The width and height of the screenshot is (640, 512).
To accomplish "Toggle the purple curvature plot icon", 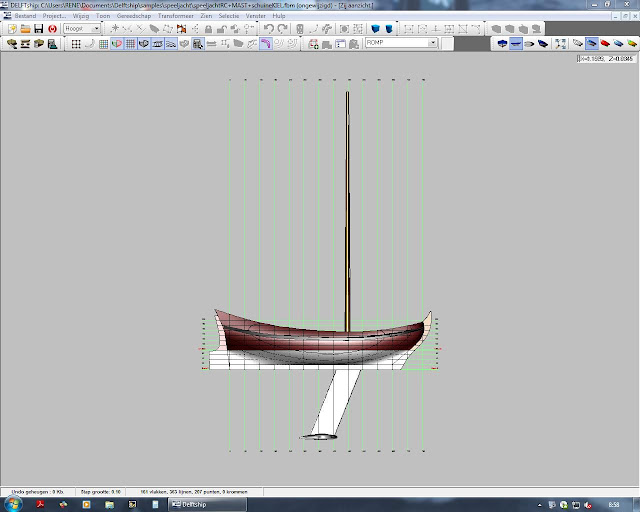I will tap(266, 44).
